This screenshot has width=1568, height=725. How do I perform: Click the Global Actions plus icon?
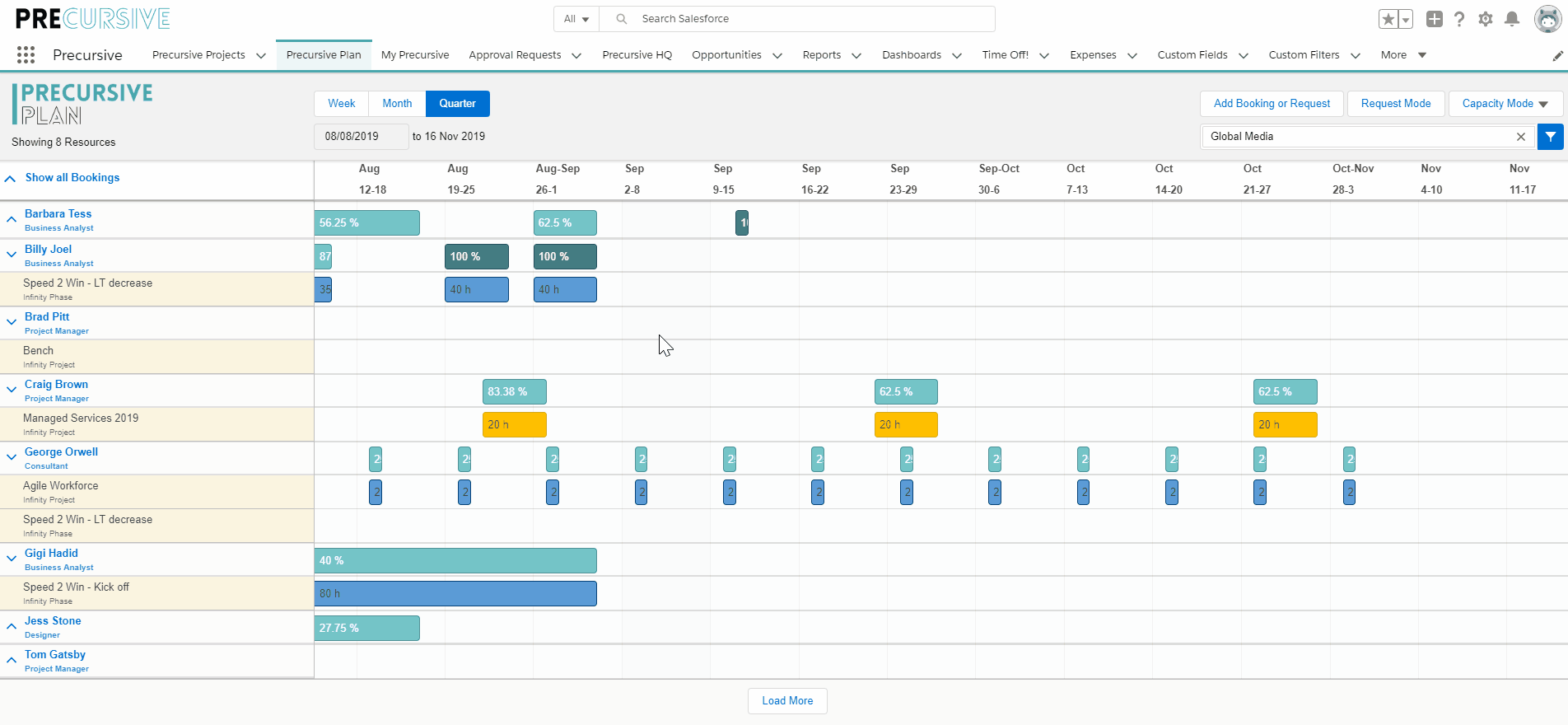[x=1435, y=19]
